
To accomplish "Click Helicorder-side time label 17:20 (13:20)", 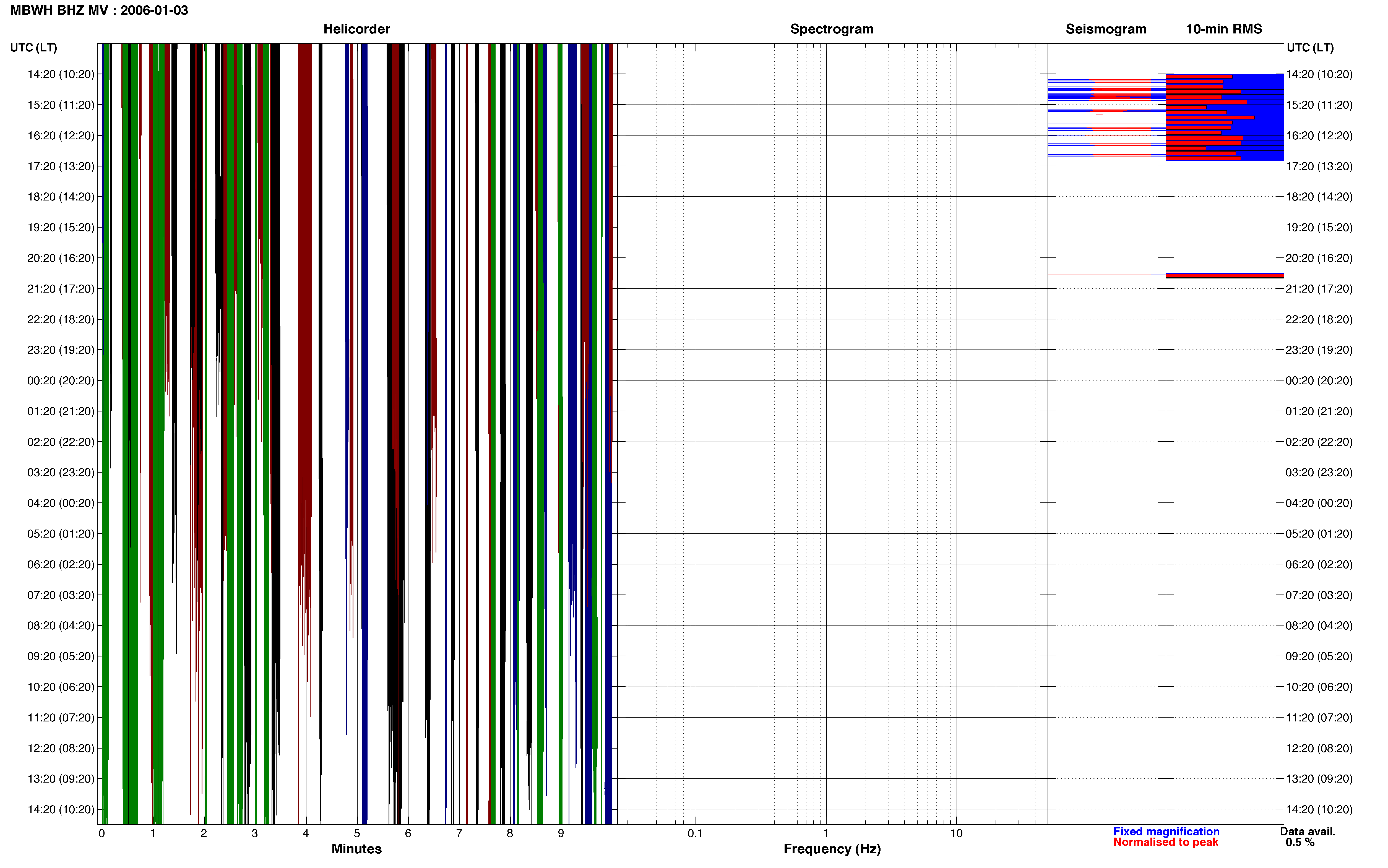I will 61,166.
